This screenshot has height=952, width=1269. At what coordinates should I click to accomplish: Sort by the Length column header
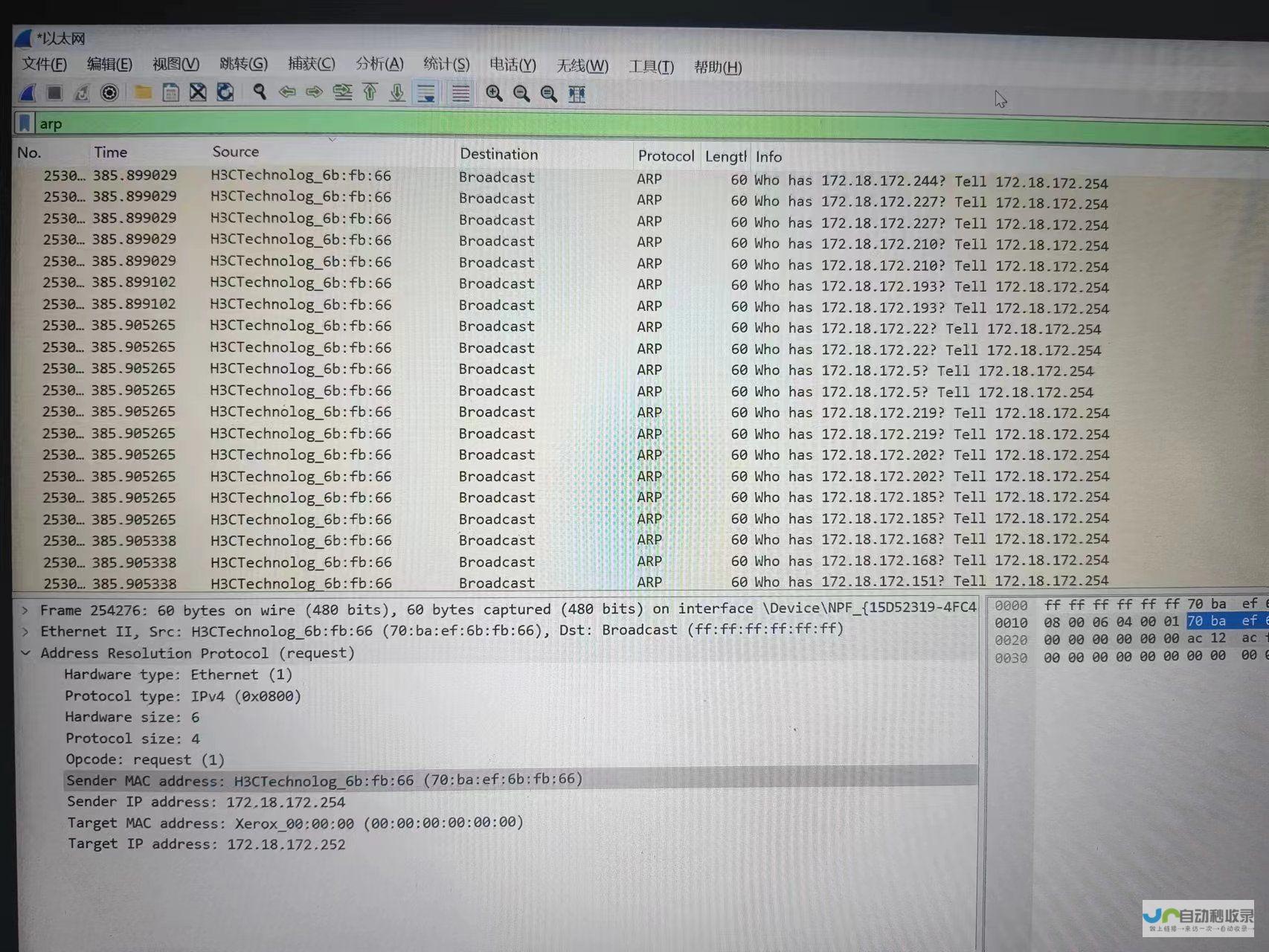coord(725,157)
